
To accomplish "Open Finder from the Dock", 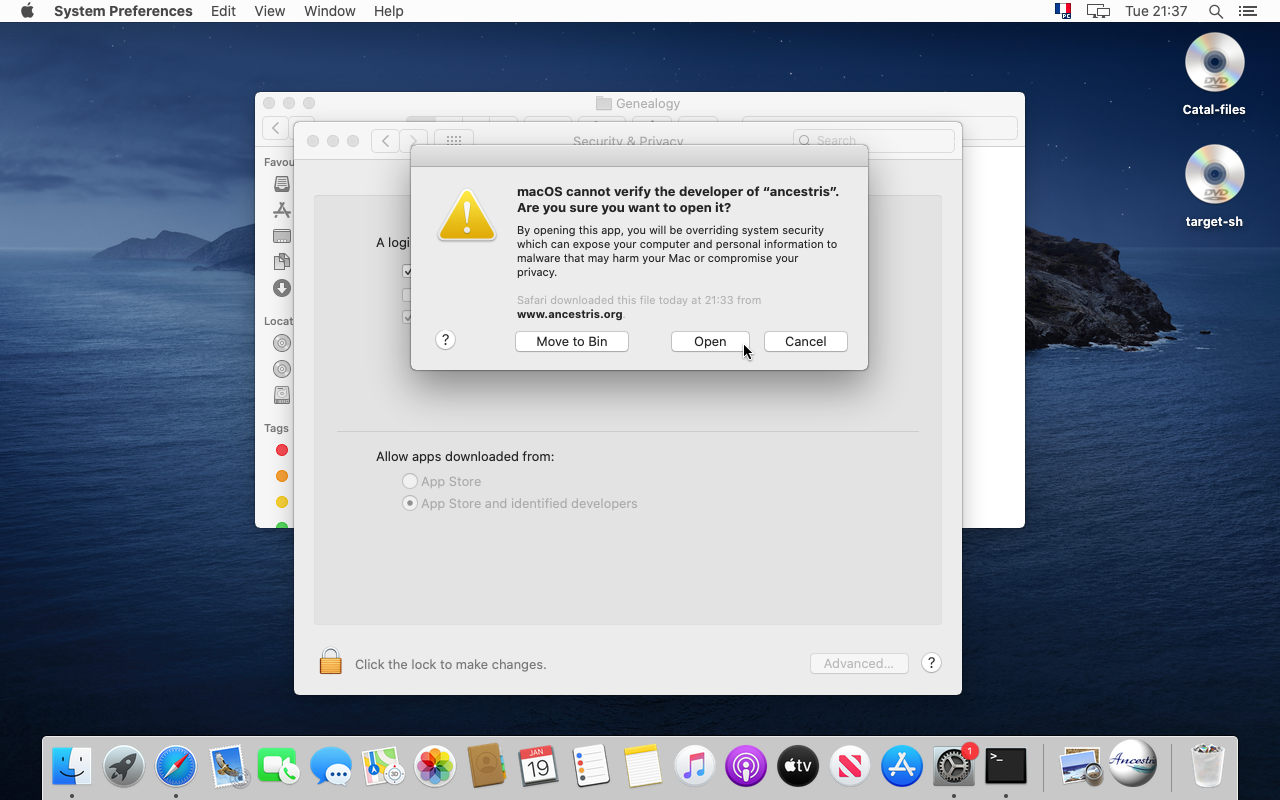I will click(x=72, y=767).
